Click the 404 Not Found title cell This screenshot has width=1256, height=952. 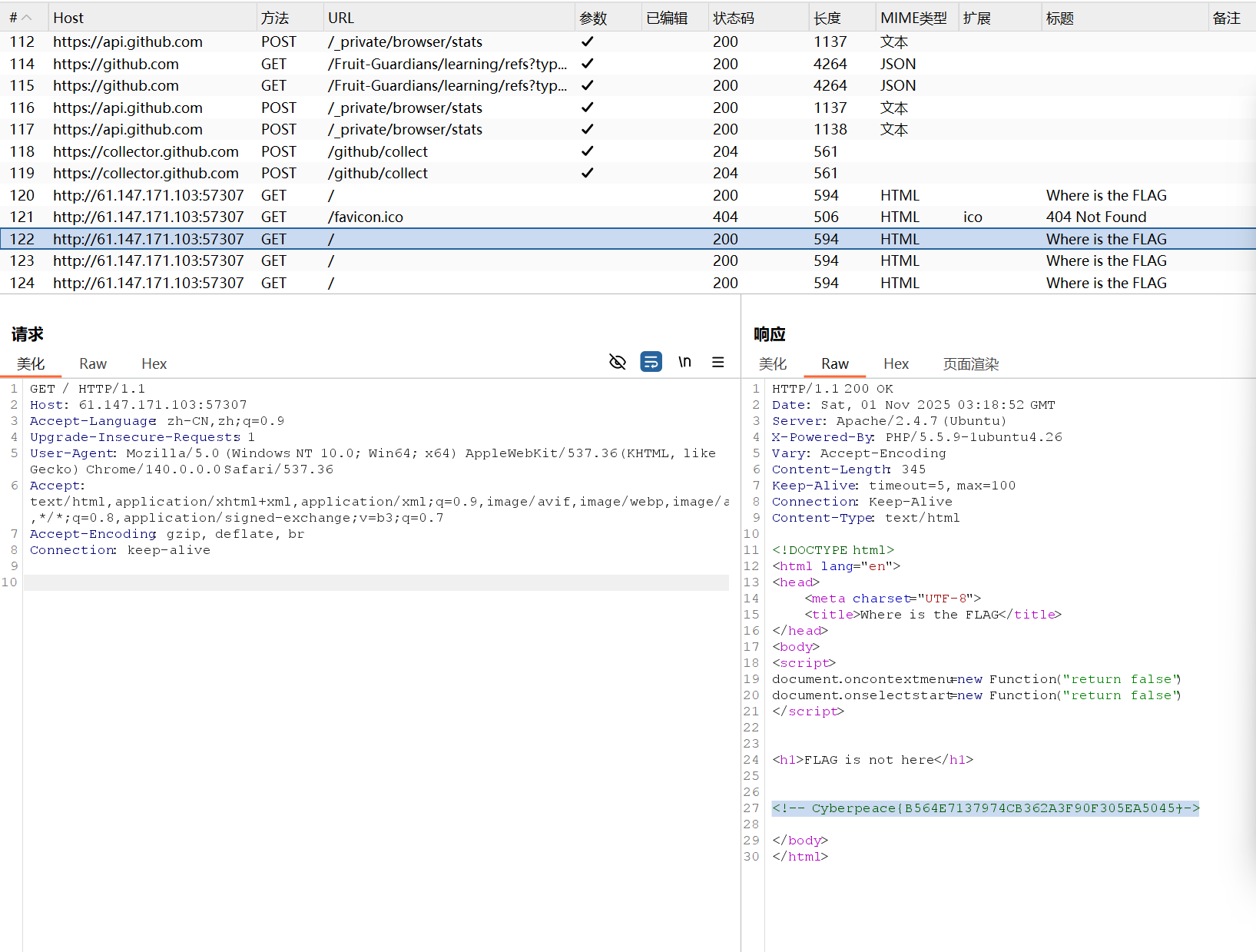[x=1095, y=217]
